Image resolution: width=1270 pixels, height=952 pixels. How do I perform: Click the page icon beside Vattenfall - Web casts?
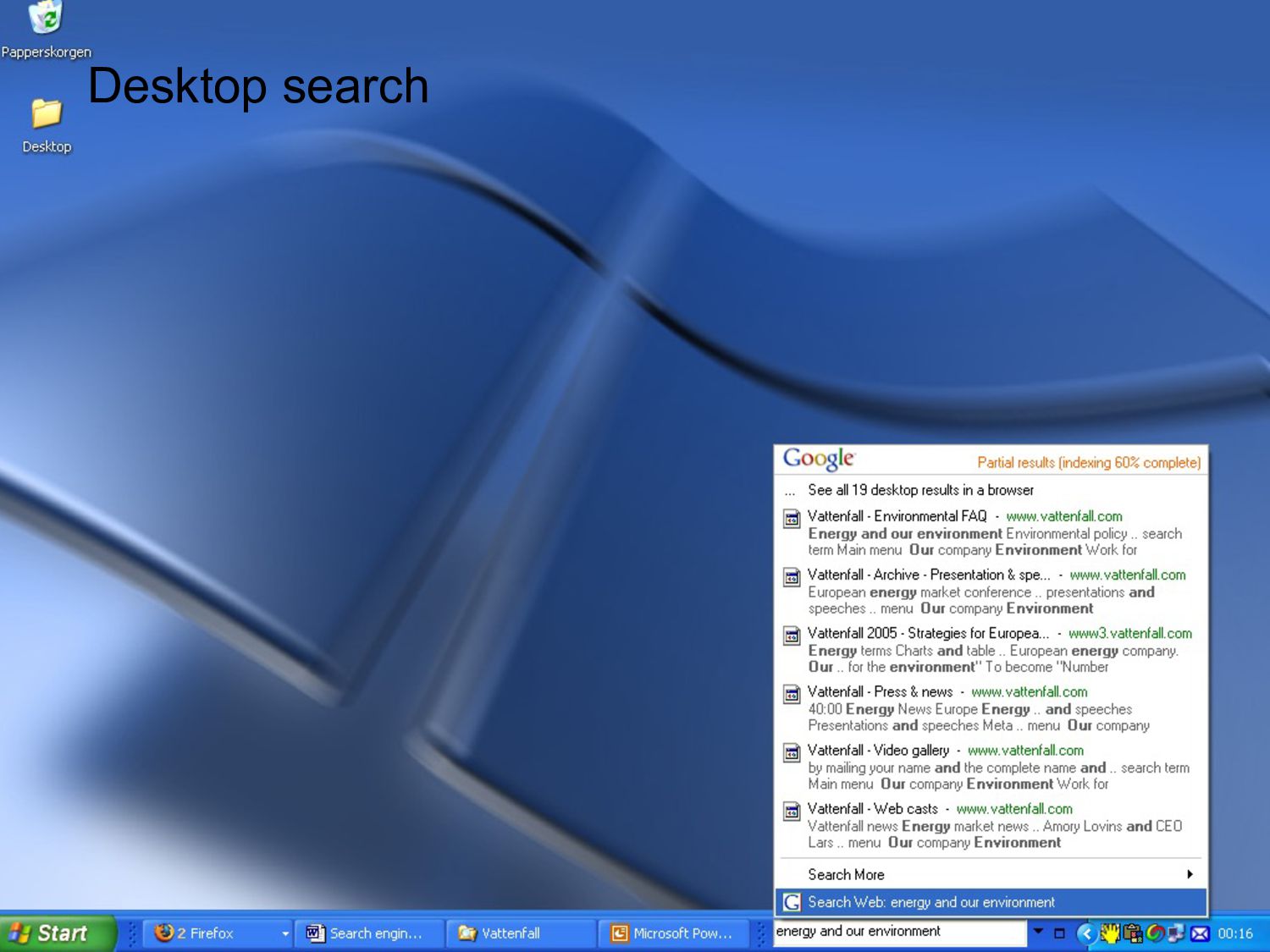792,811
